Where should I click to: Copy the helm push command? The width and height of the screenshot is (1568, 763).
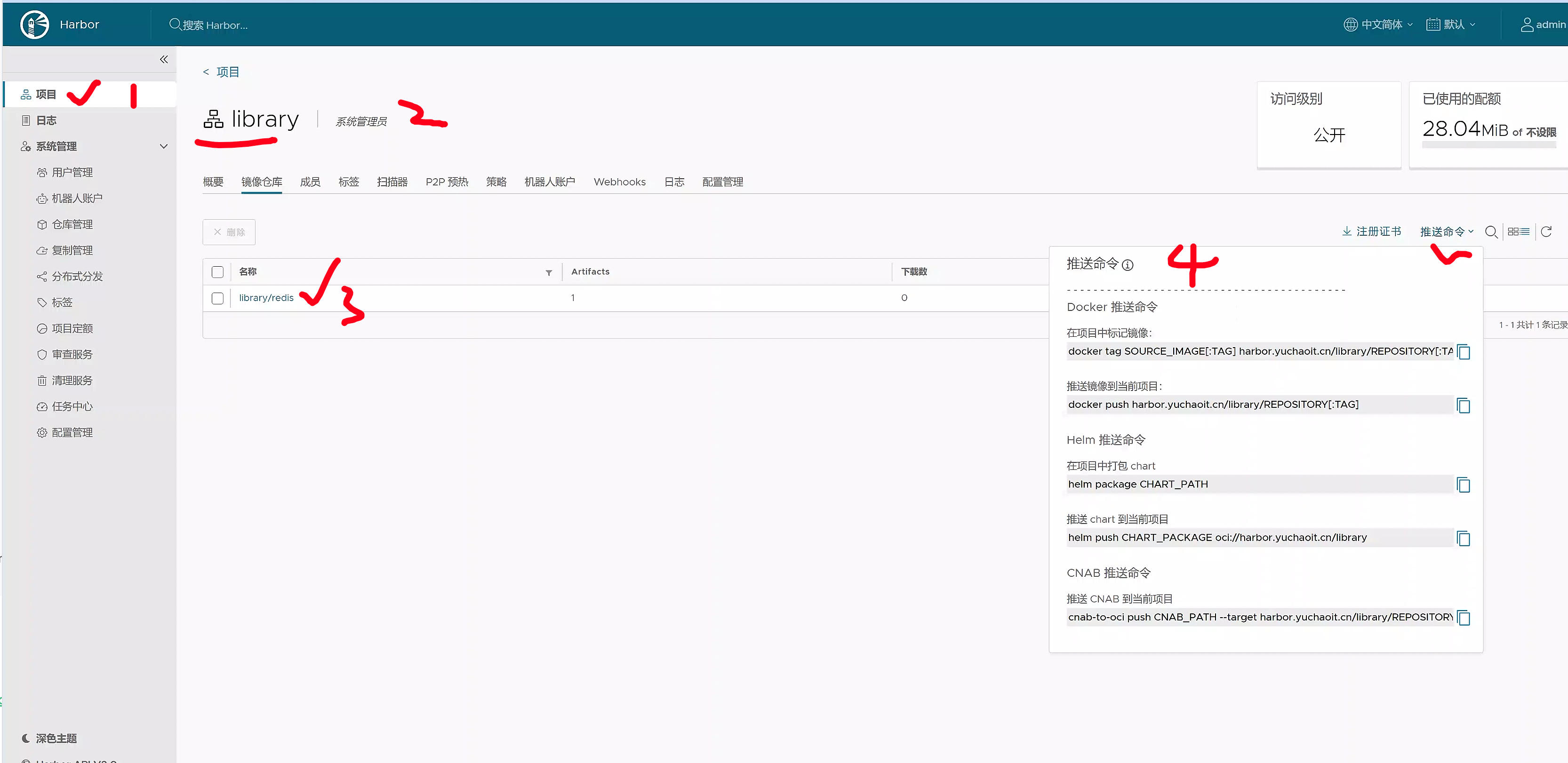(x=1464, y=539)
